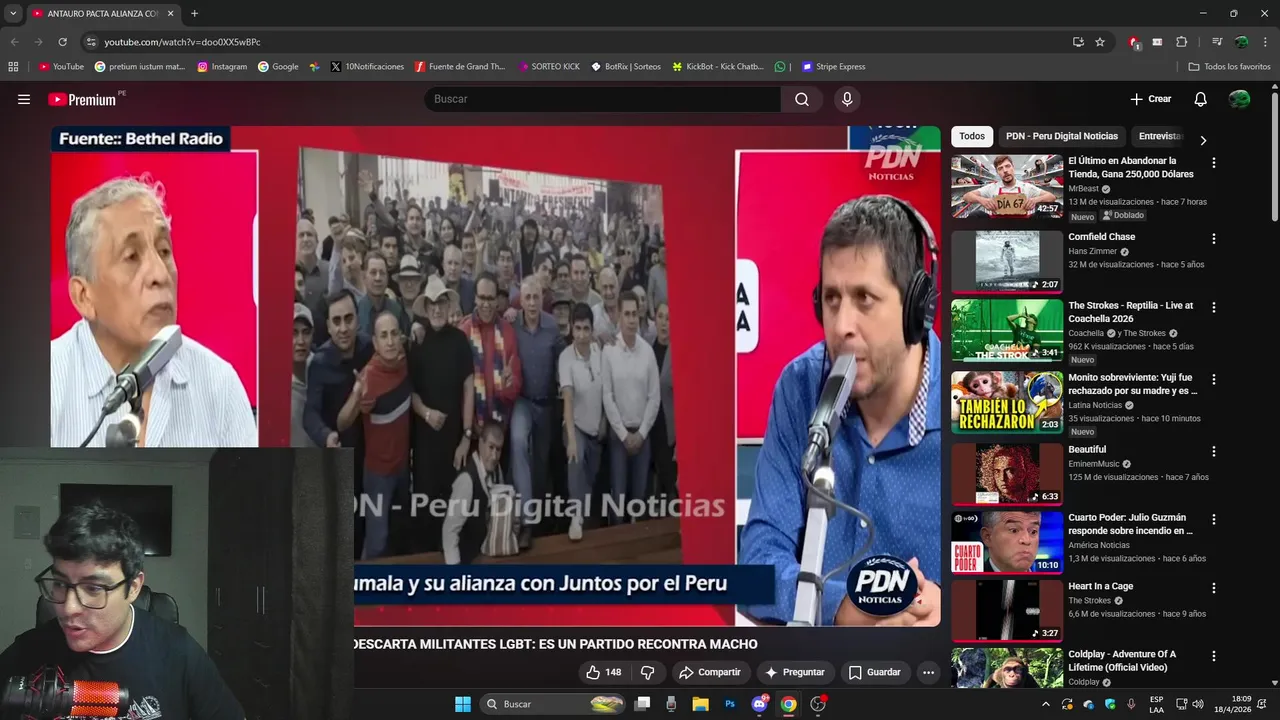Open options for Beautiful video
Image resolution: width=1280 pixels, height=720 pixels.
1214,451
